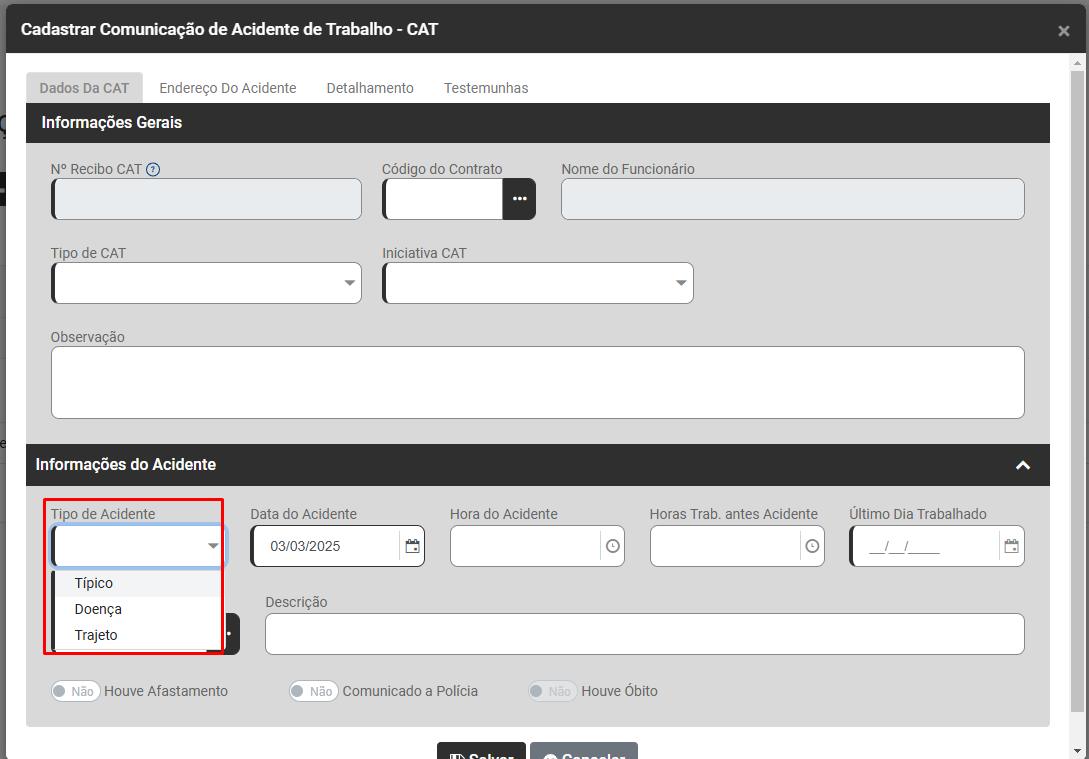Click the Código do Contrato input field

pyautogui.click(x=443, y=199)
